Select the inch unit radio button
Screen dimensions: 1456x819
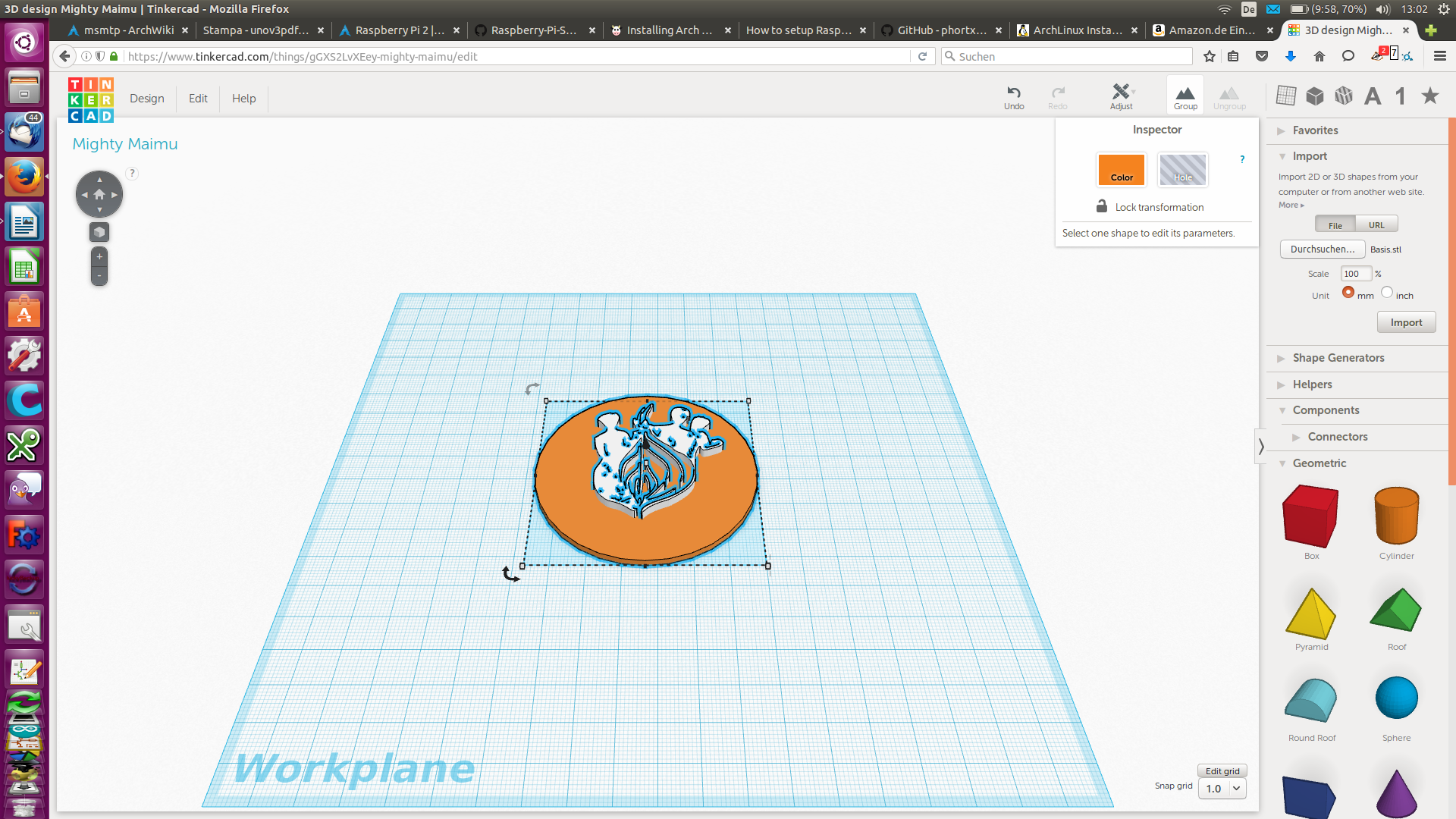(x=1387, y=293)
